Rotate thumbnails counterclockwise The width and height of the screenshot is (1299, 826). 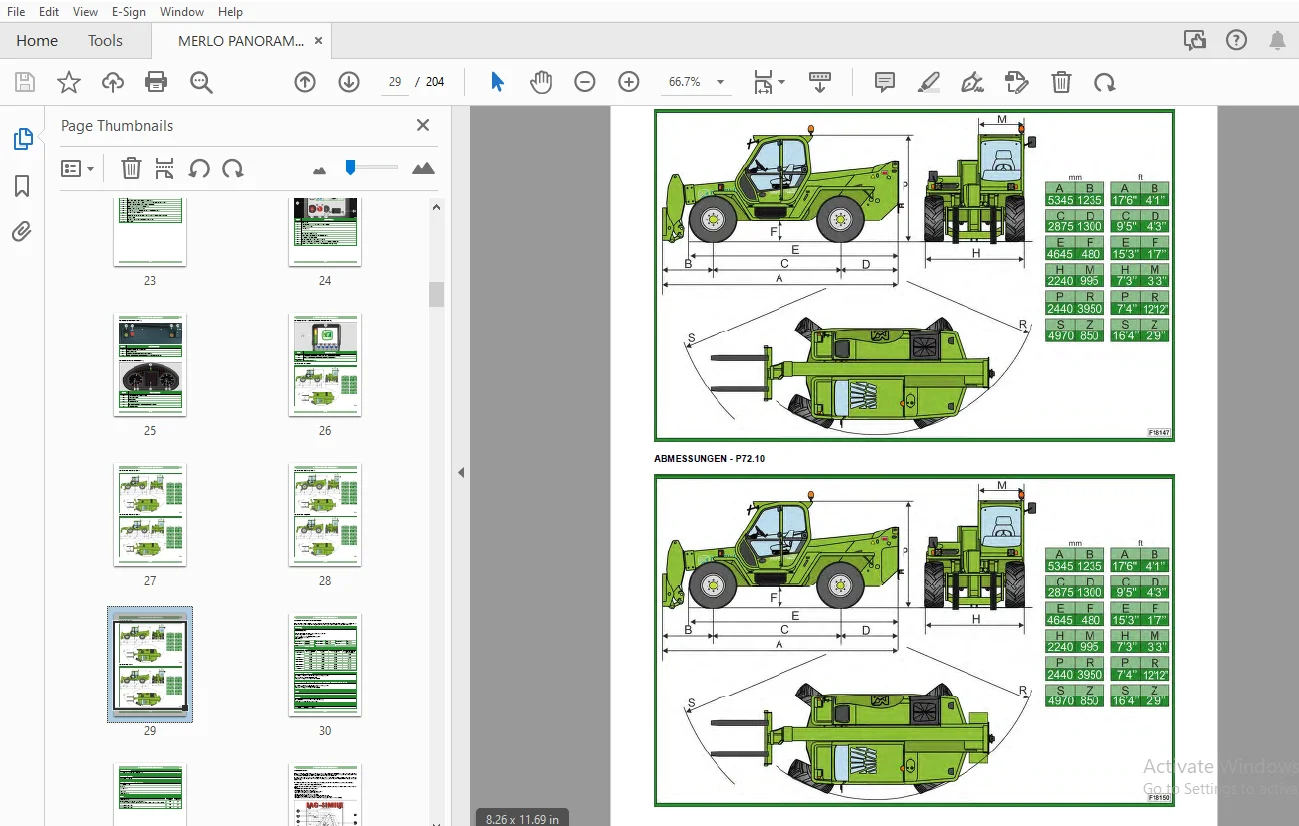pos(199,169)
